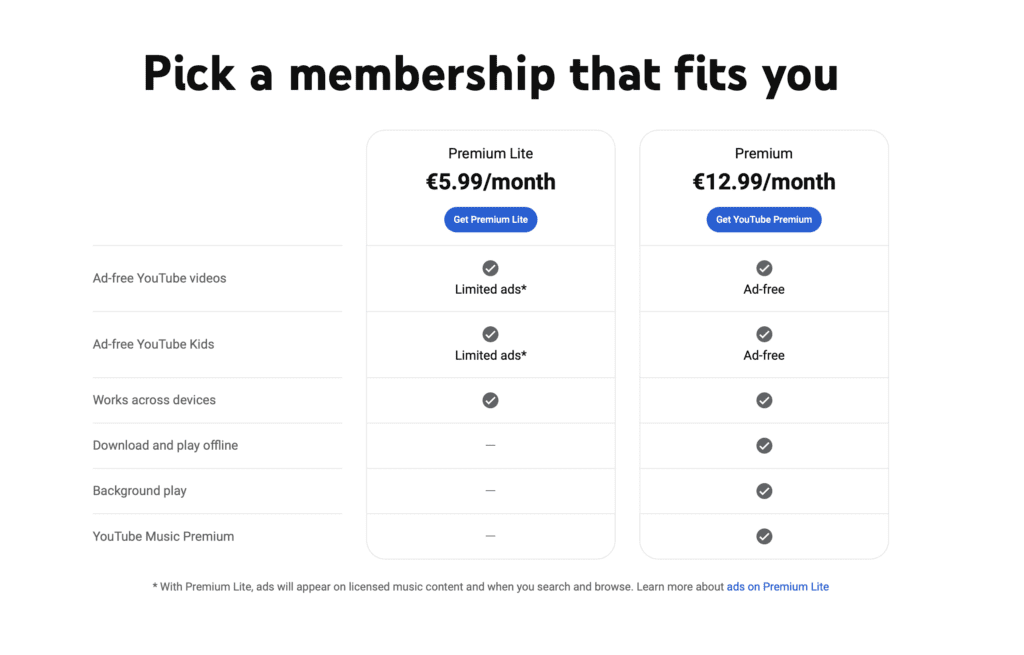Screen dimensions: 1024x655
Task: Select the €12.99/month price text
Action: point(763,182)
